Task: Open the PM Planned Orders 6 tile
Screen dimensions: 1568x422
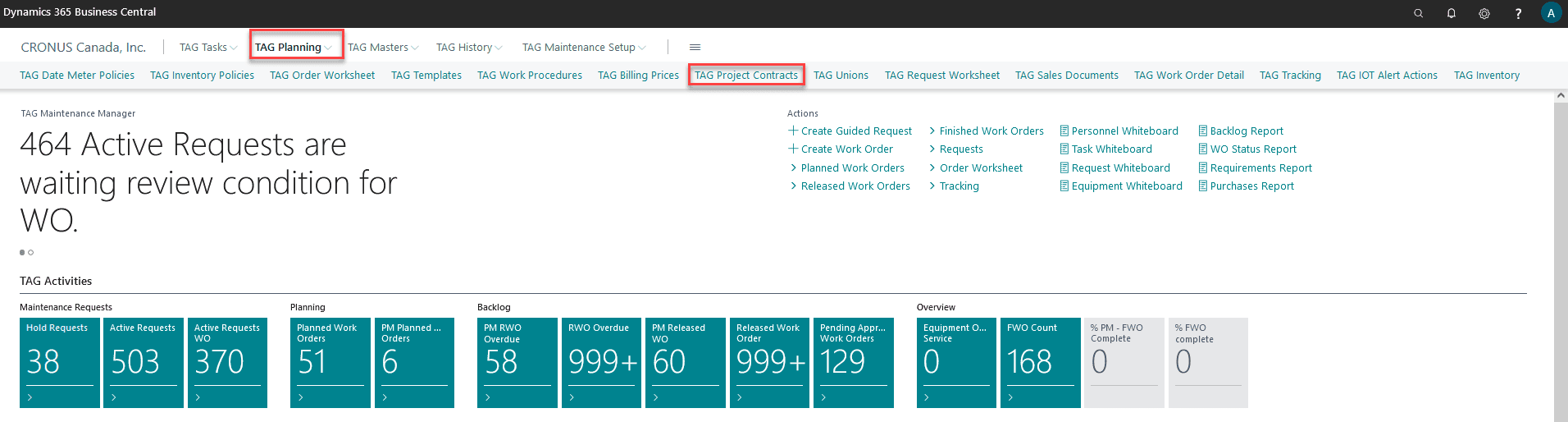Action: point(414,362)
